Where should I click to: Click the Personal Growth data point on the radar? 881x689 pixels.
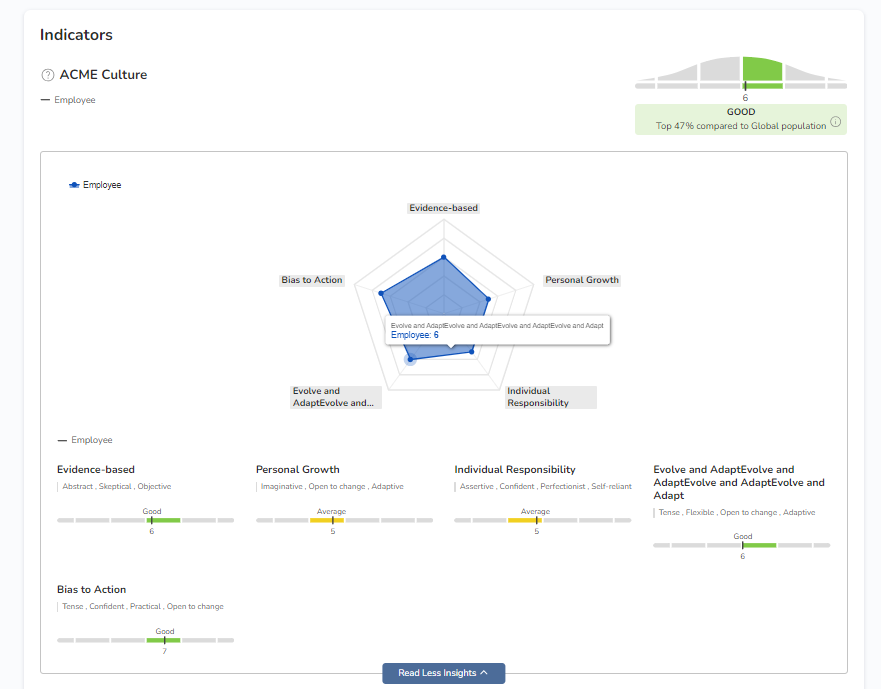(487, 298)
